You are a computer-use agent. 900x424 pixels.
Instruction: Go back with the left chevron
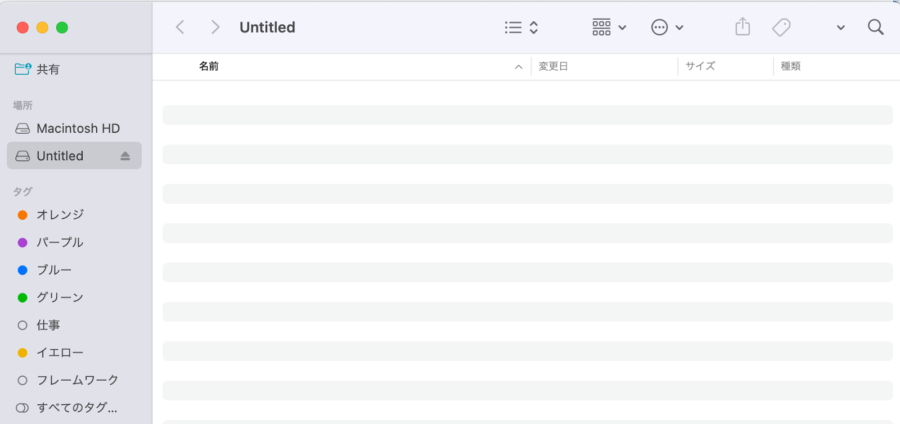click(180, 27)
